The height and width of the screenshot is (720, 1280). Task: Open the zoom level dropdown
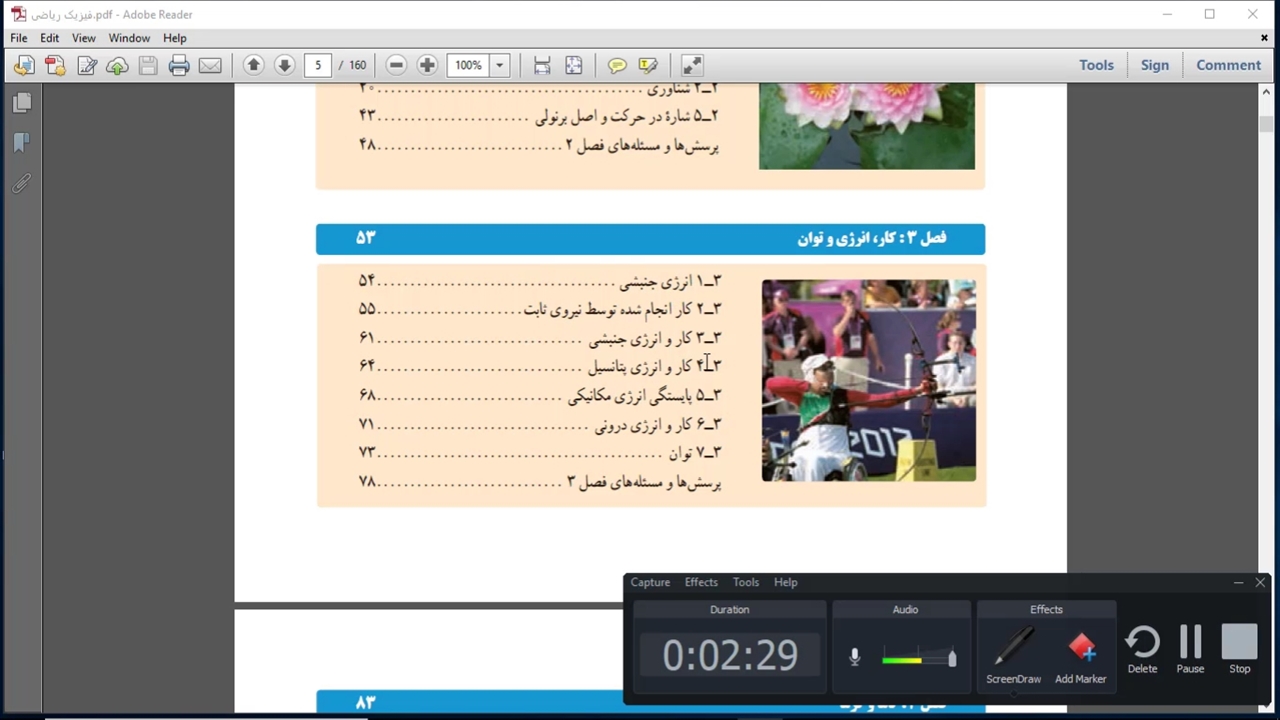[x=499, y=66]
